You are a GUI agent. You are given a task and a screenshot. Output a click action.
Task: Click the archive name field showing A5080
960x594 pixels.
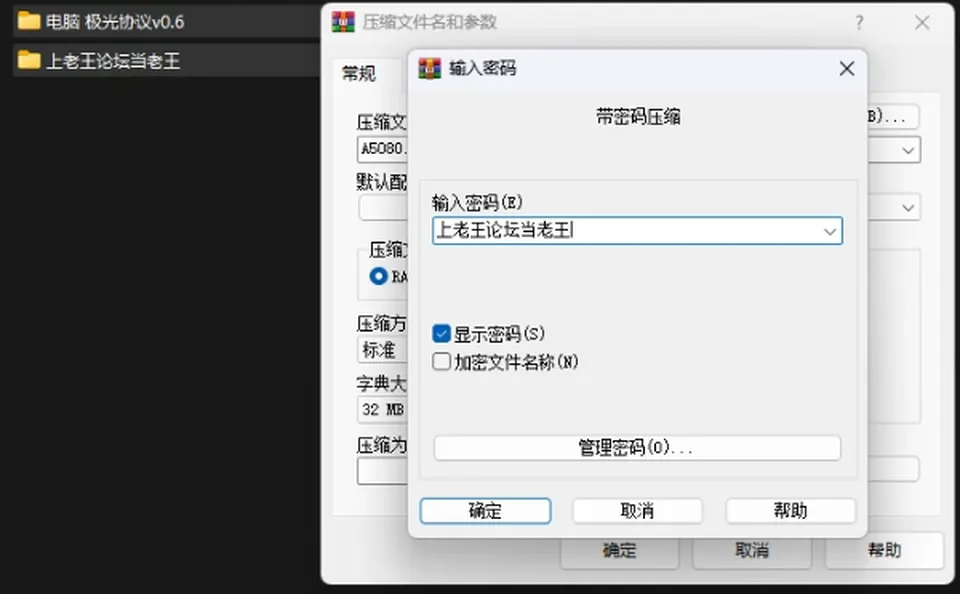[x=383, y=149]
